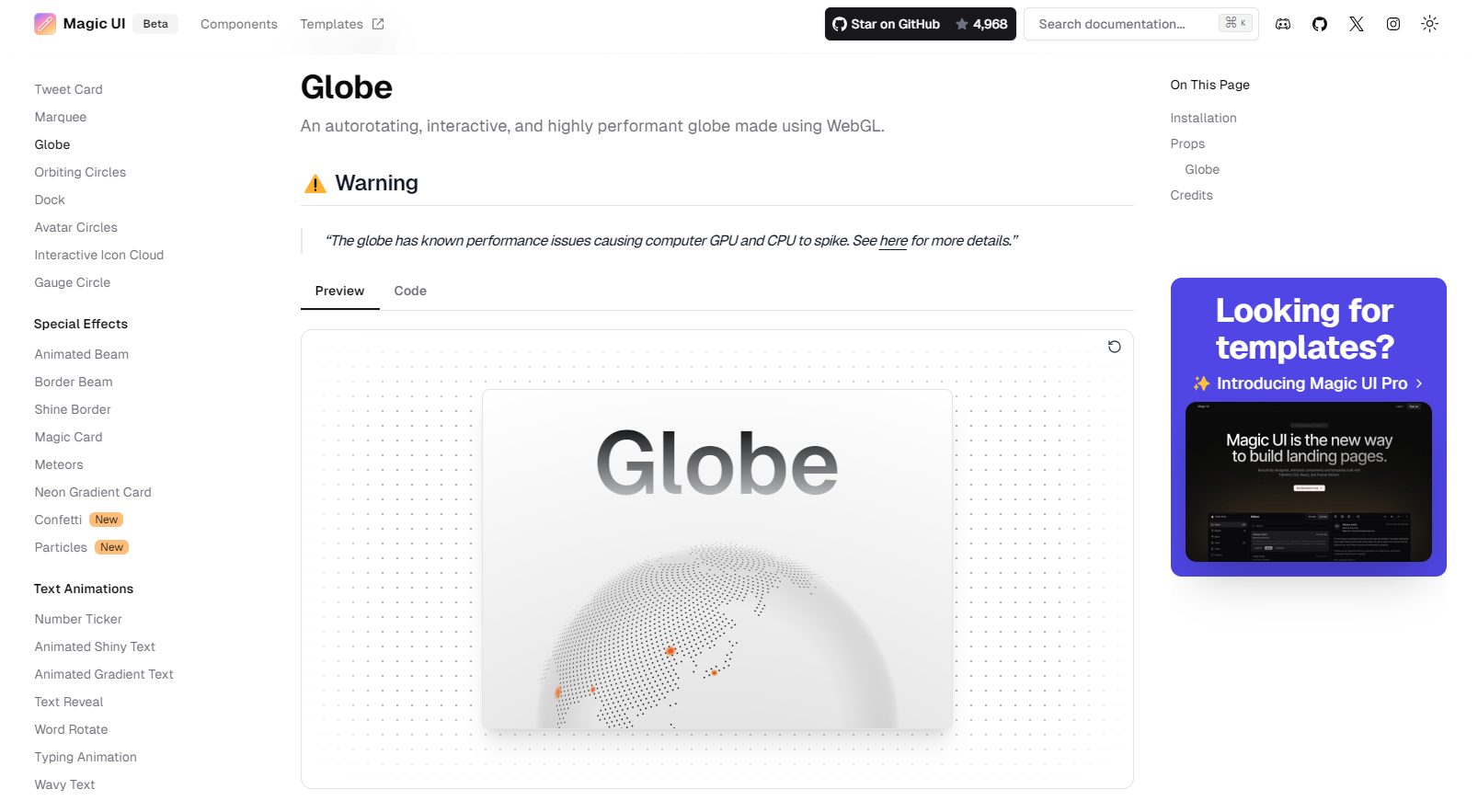This screenshot has height=812, width=1478.
Task: Open Orbiting Circles in sidebar
Action: coord(80,172)
